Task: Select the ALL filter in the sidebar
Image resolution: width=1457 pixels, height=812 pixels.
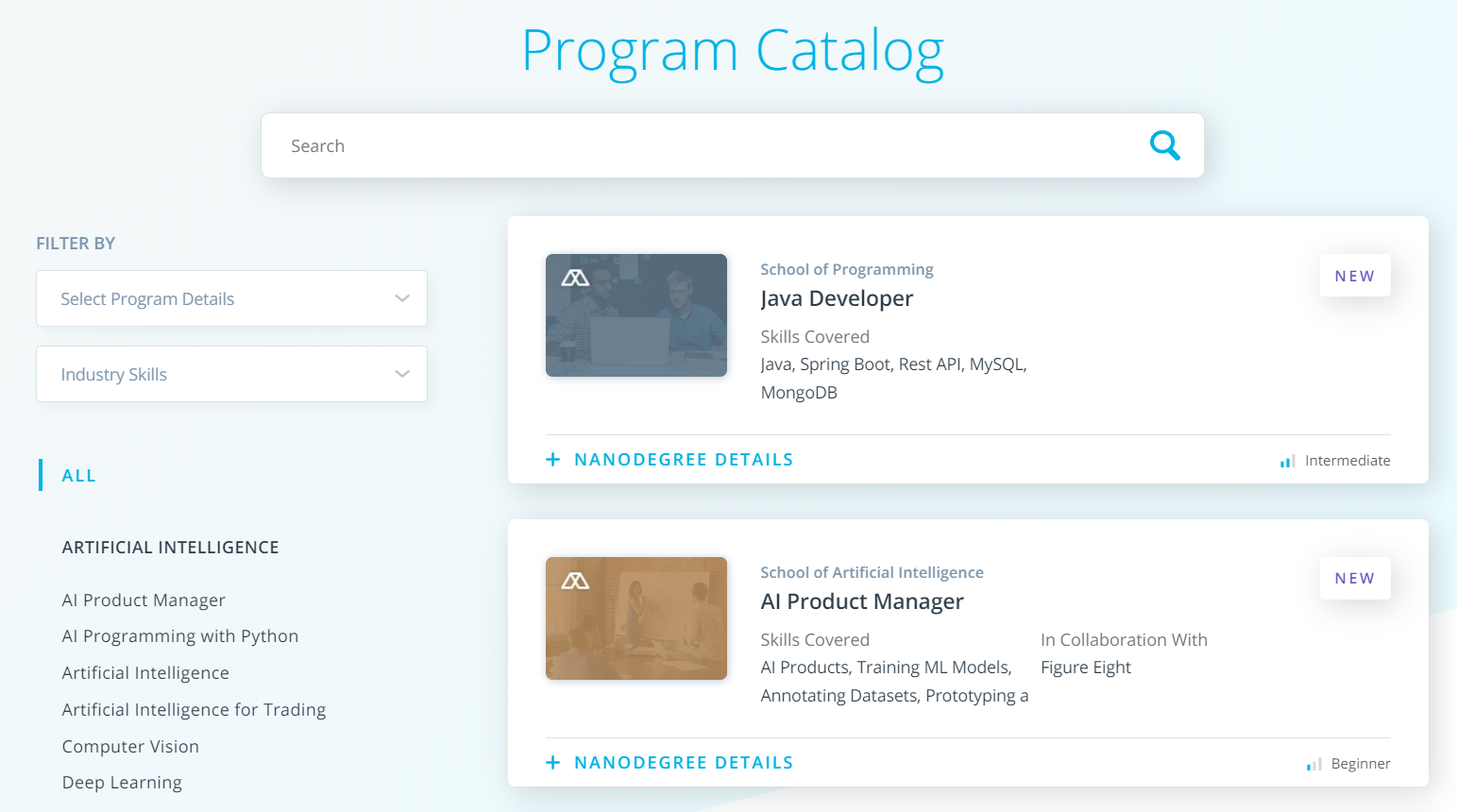Action: [78, 475]
